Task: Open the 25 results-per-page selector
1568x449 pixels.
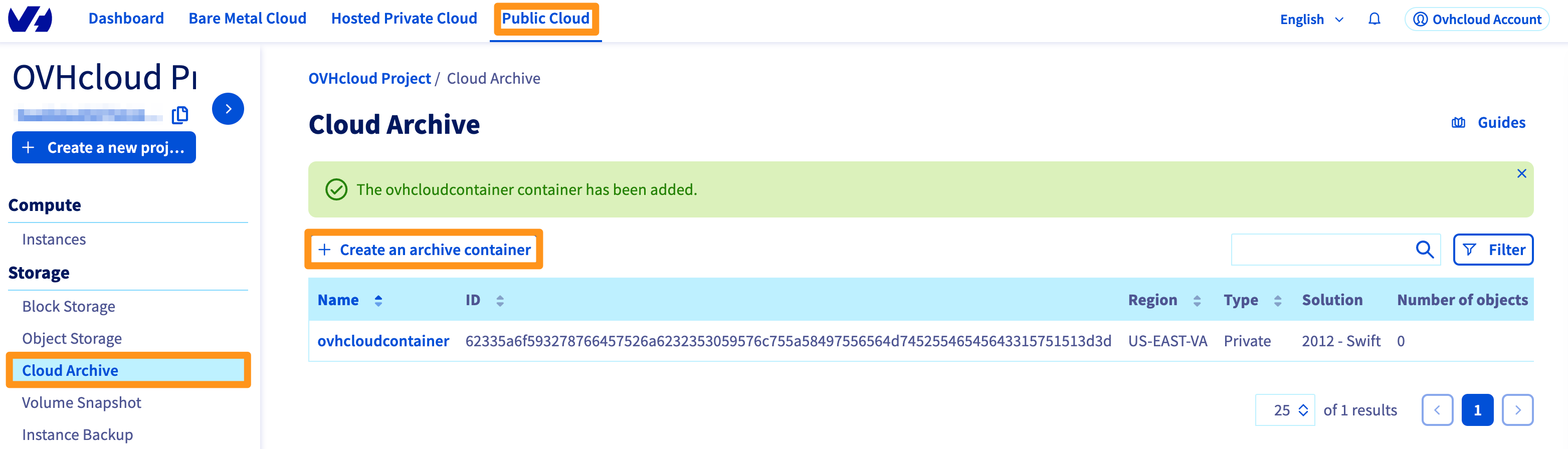Action: coord(1285,410)
